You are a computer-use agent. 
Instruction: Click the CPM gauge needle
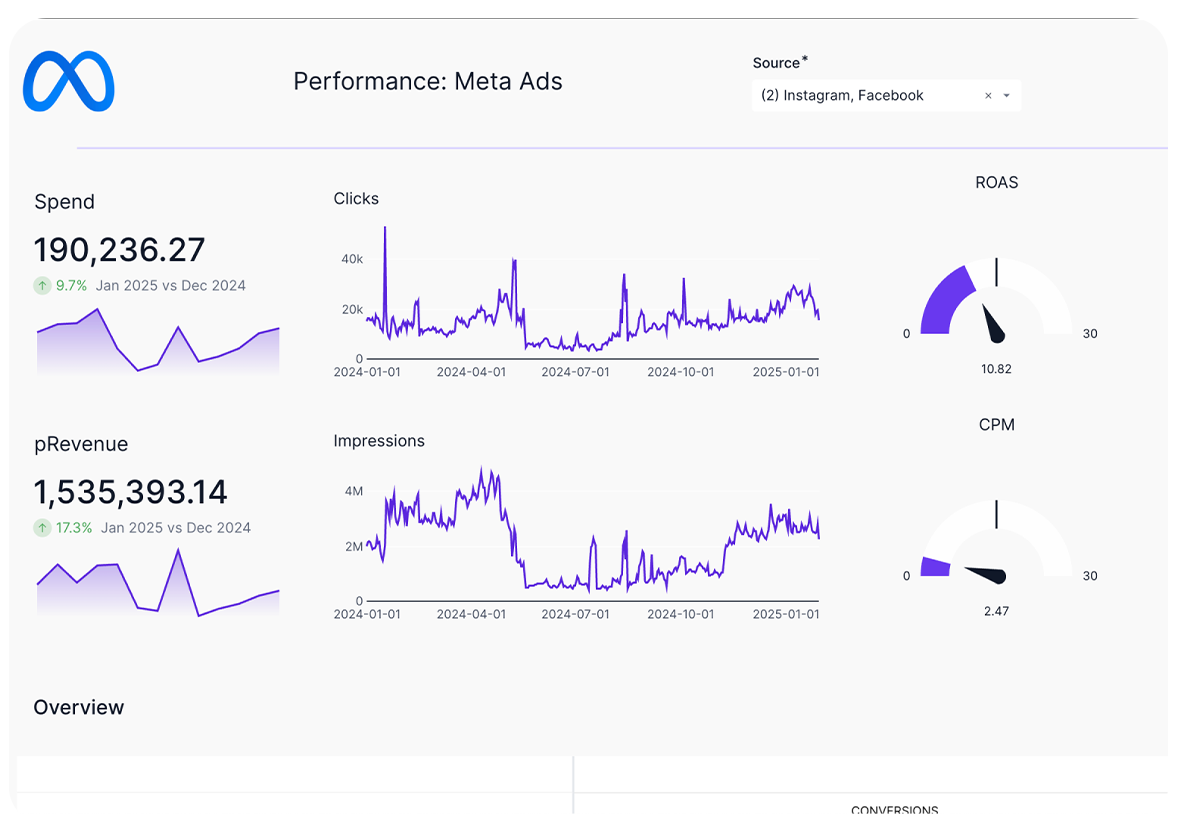986,573
